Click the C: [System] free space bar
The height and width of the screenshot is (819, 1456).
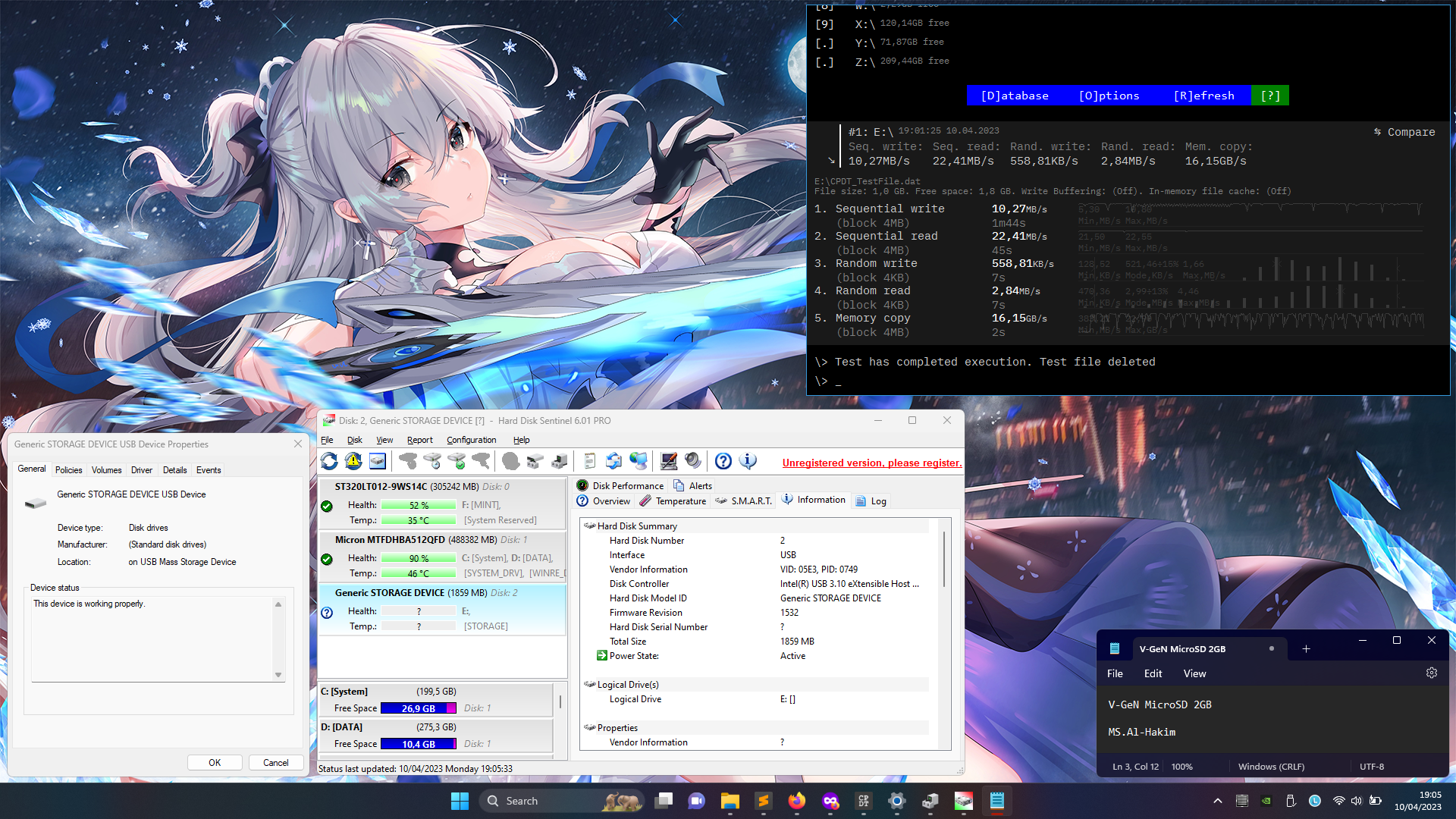(x=419, y=708)
